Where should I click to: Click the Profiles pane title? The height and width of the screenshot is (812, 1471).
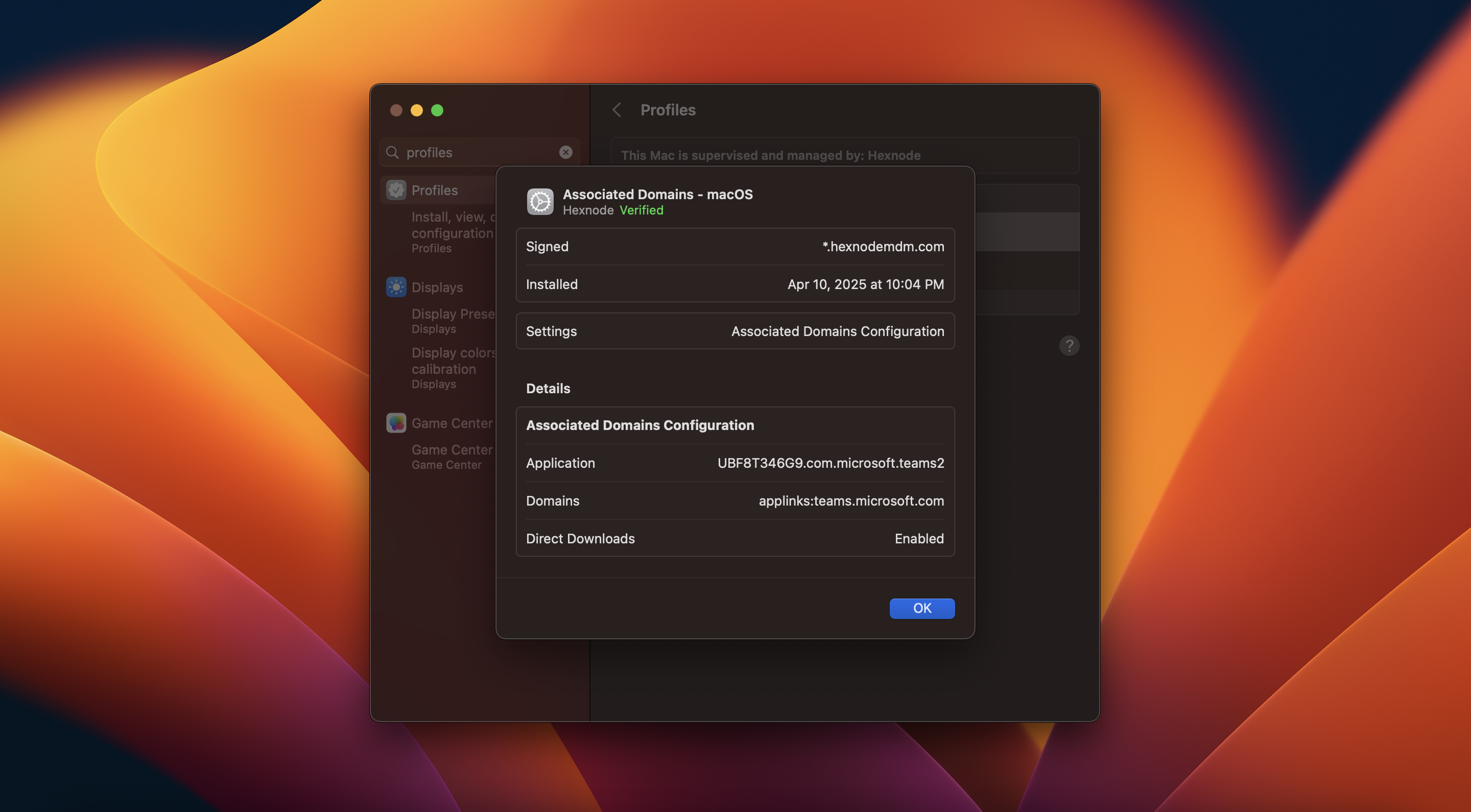click(x=668, y=110)
